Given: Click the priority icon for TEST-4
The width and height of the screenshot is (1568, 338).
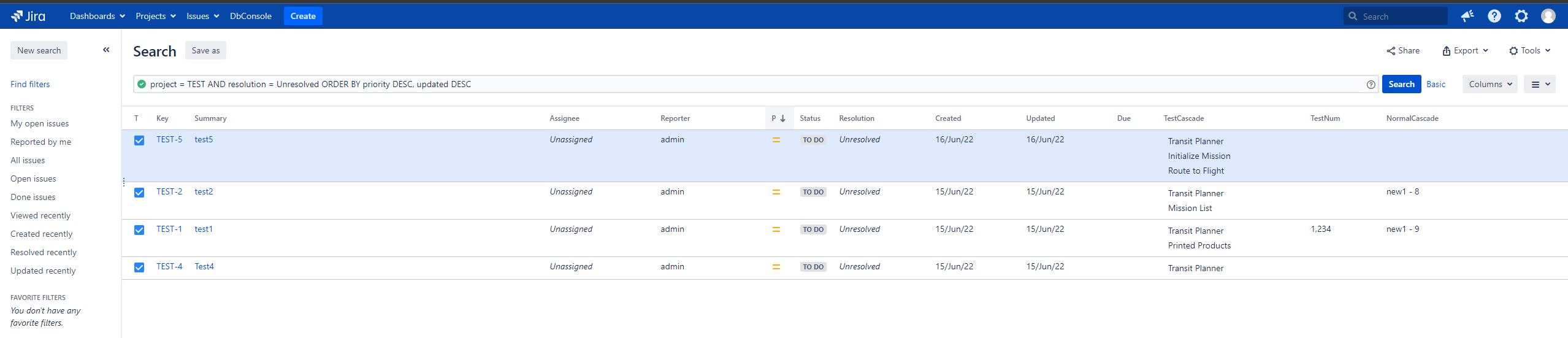Looking at the screenshot, I should point(776,267).
